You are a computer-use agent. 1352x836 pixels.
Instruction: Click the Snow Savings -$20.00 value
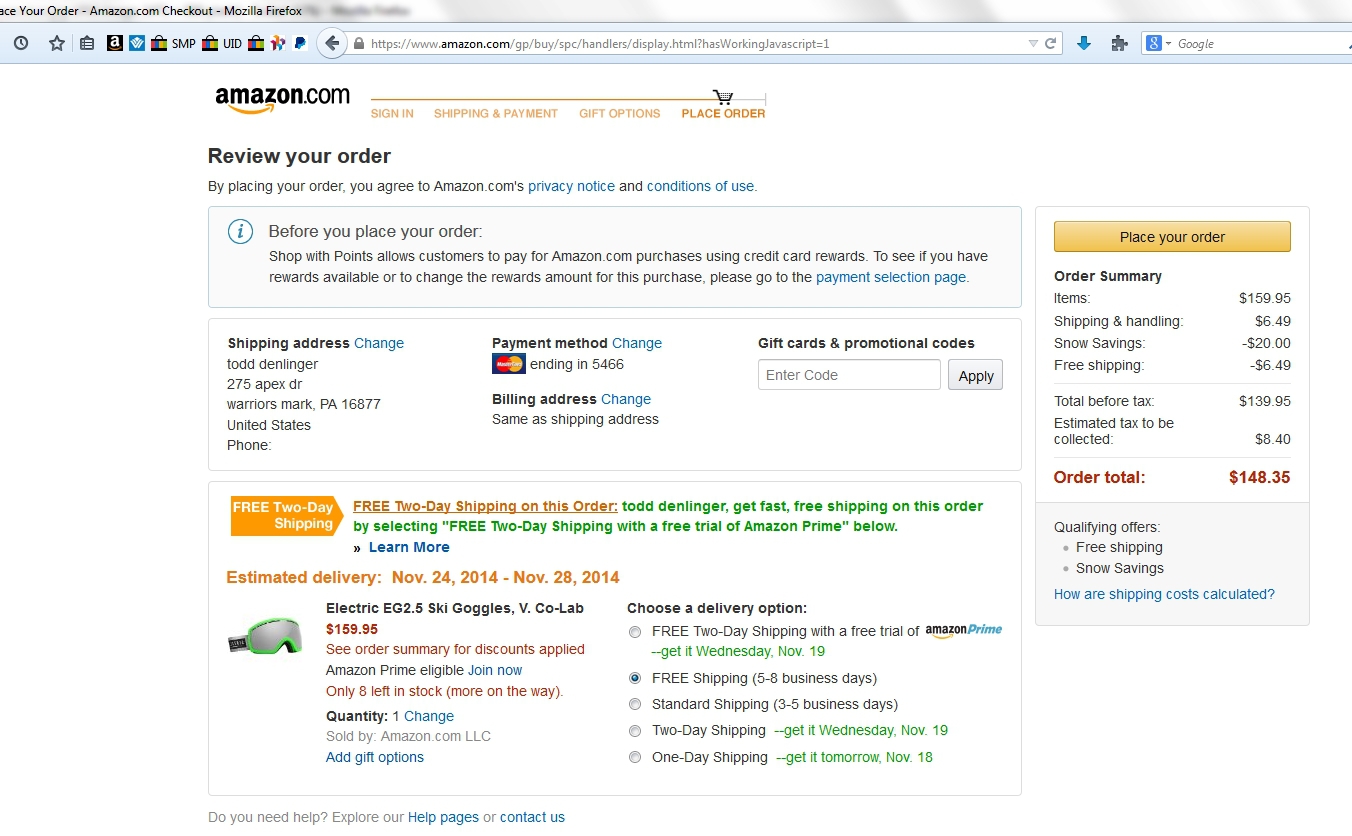click(1264, 343)
